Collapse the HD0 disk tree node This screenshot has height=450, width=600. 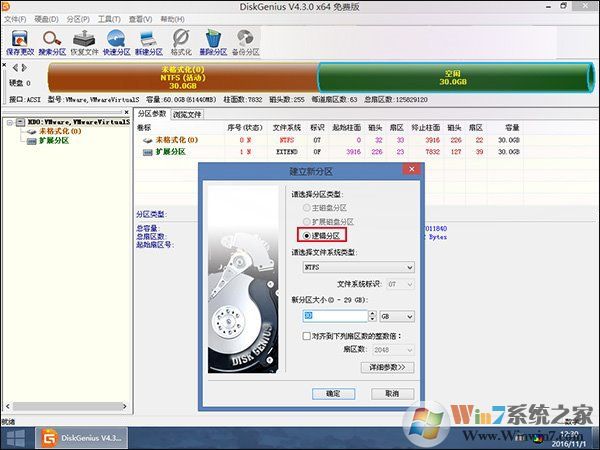(10, 122)
